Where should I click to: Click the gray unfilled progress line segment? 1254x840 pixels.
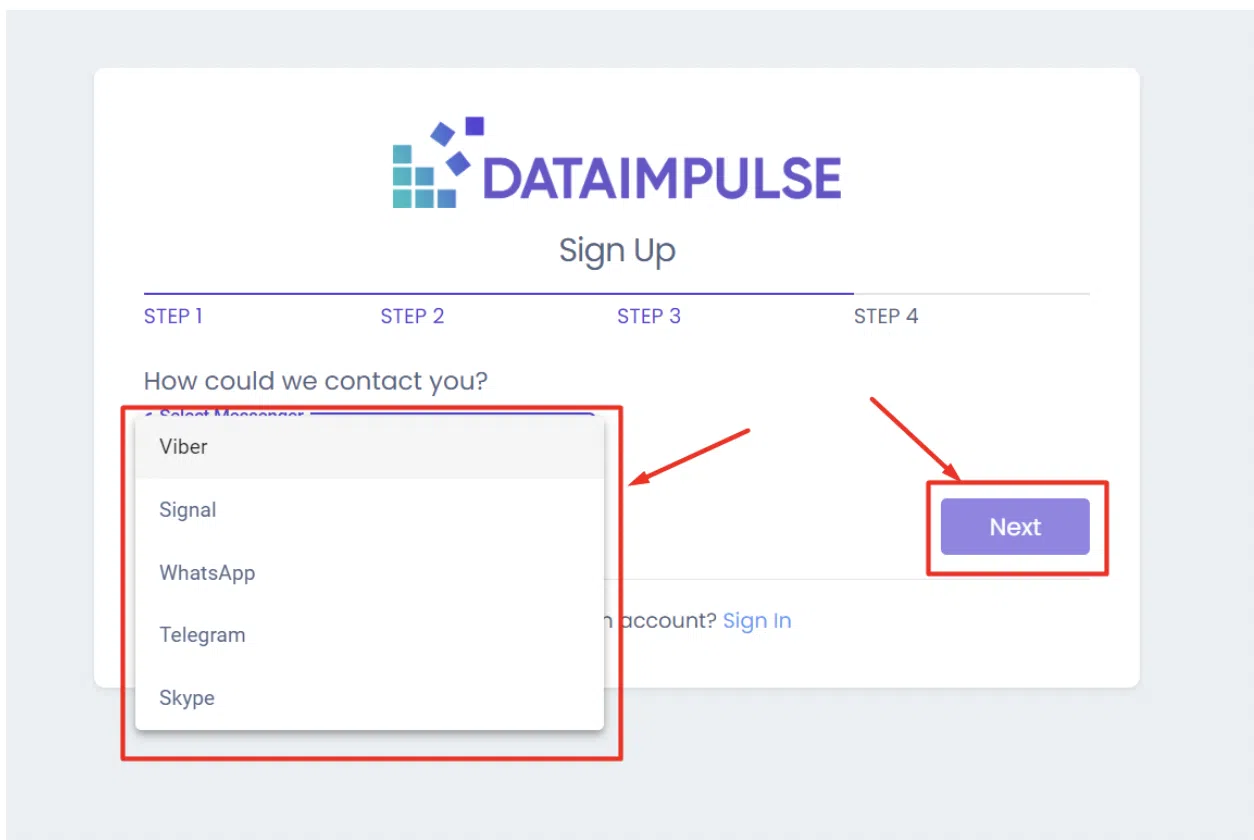point(971,294)
